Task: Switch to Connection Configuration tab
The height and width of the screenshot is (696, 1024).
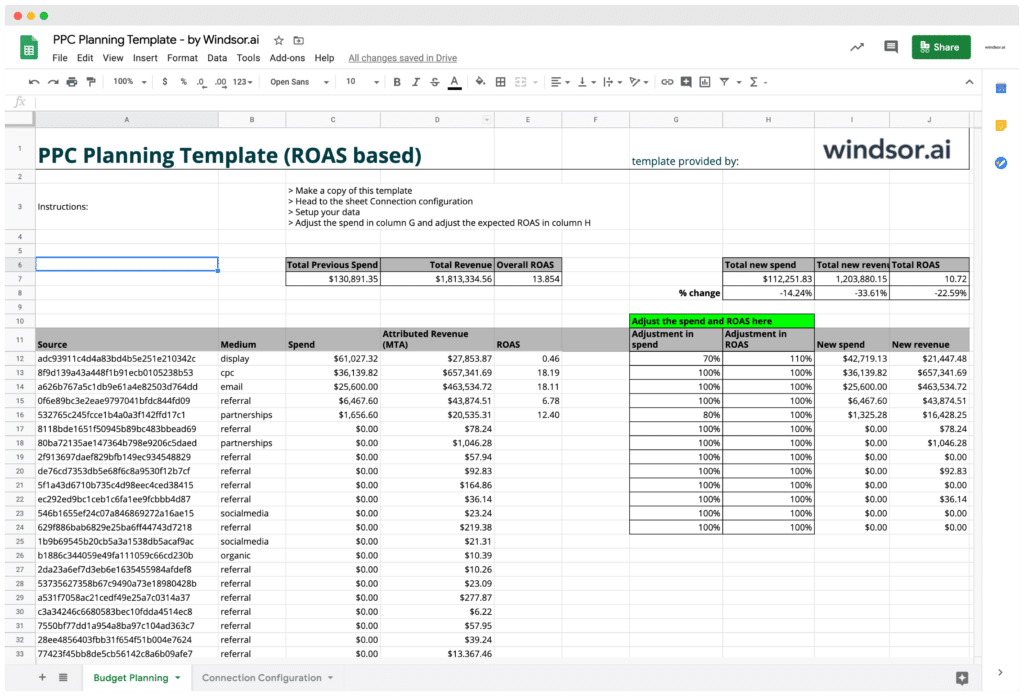Action: pos(261,678)
